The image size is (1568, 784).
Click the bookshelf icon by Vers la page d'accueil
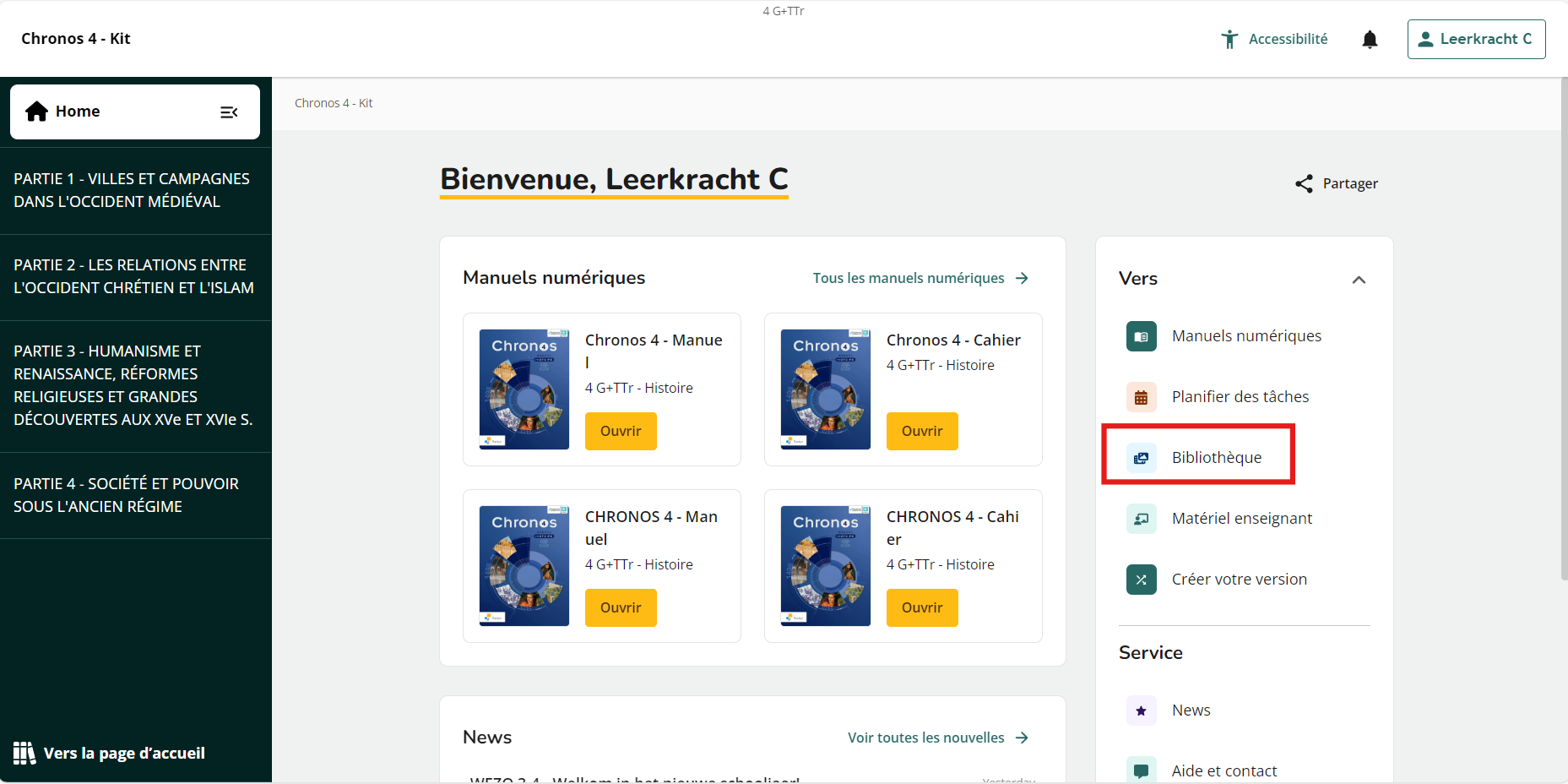coord(24,753)
